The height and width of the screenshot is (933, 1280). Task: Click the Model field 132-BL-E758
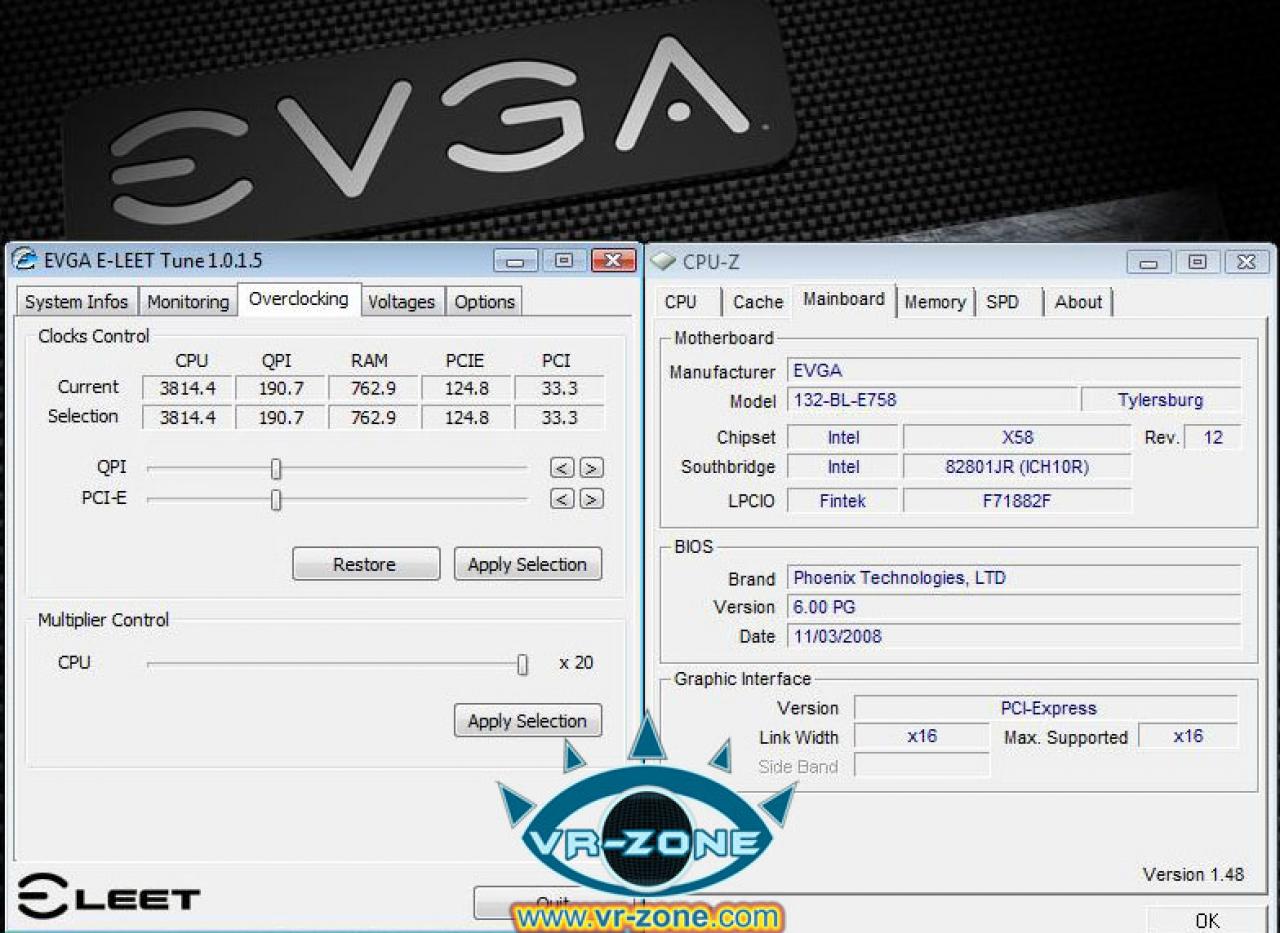tap(932, 400)
